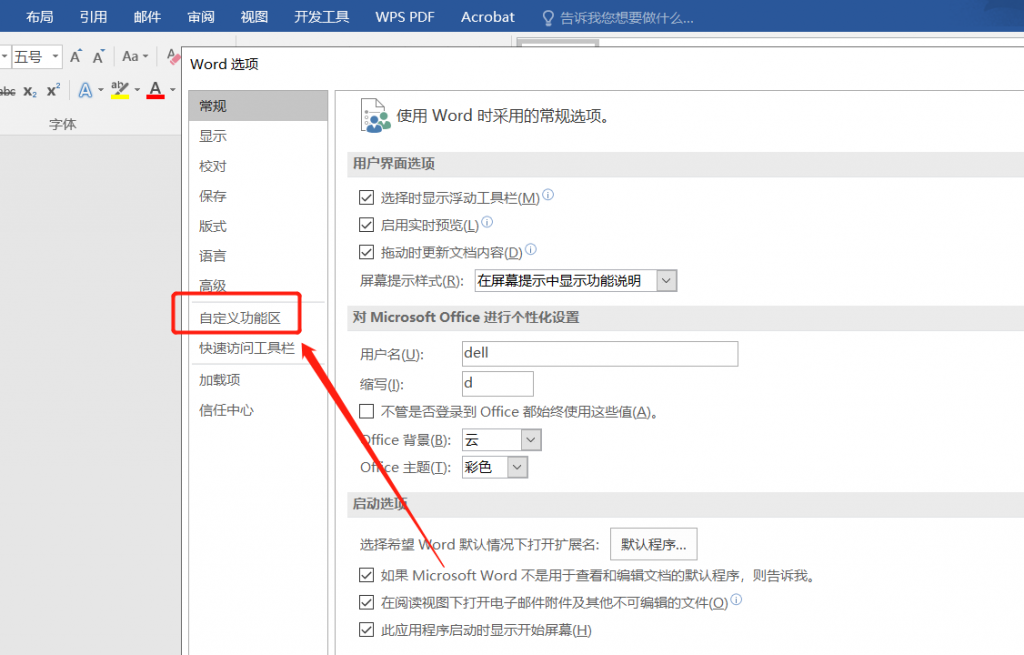Switch to the 布局 ribbon tab
1024x655 pixels.
(x=40, y=17)
